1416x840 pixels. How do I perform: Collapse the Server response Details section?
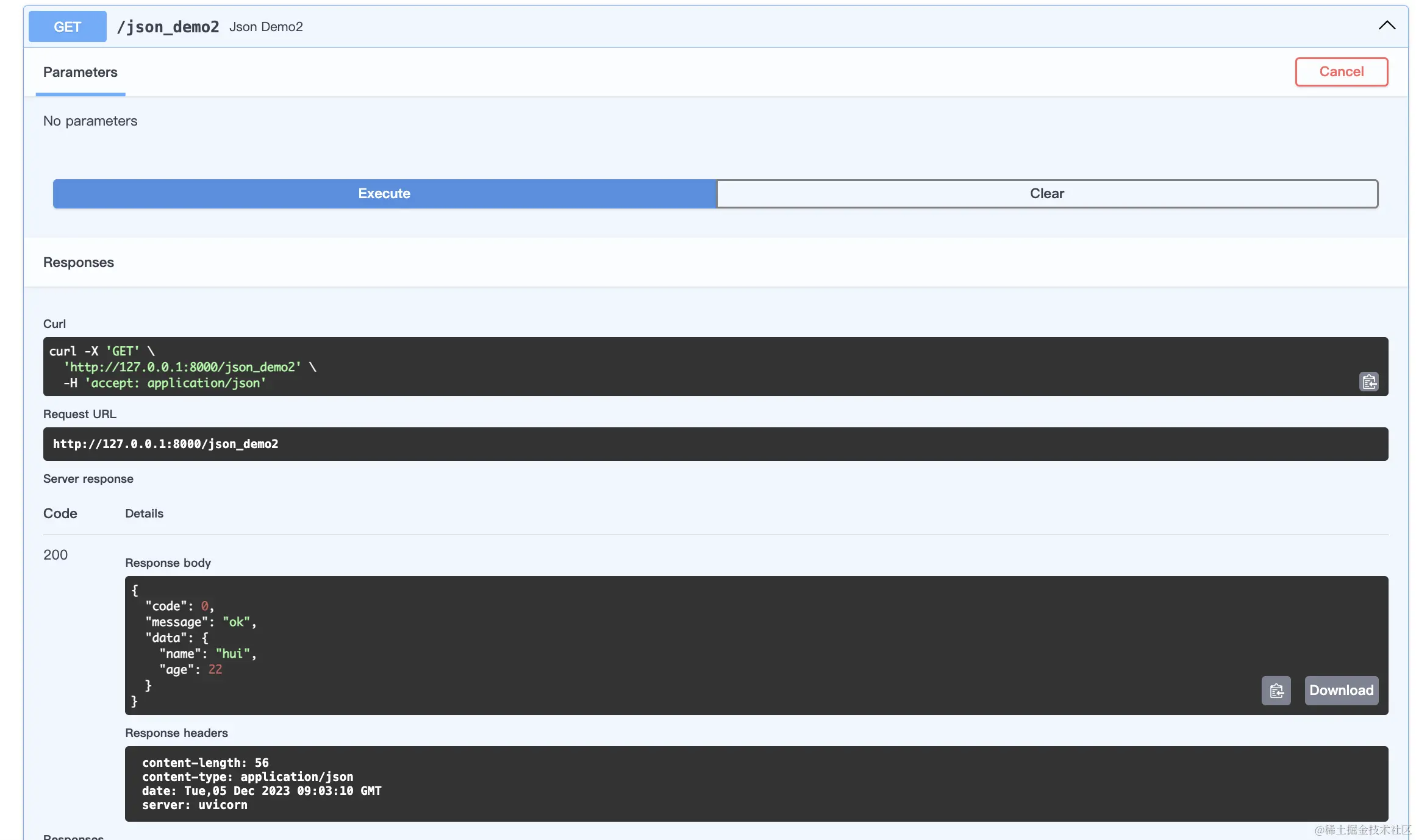pyautogui.click(x=144, y=513)
